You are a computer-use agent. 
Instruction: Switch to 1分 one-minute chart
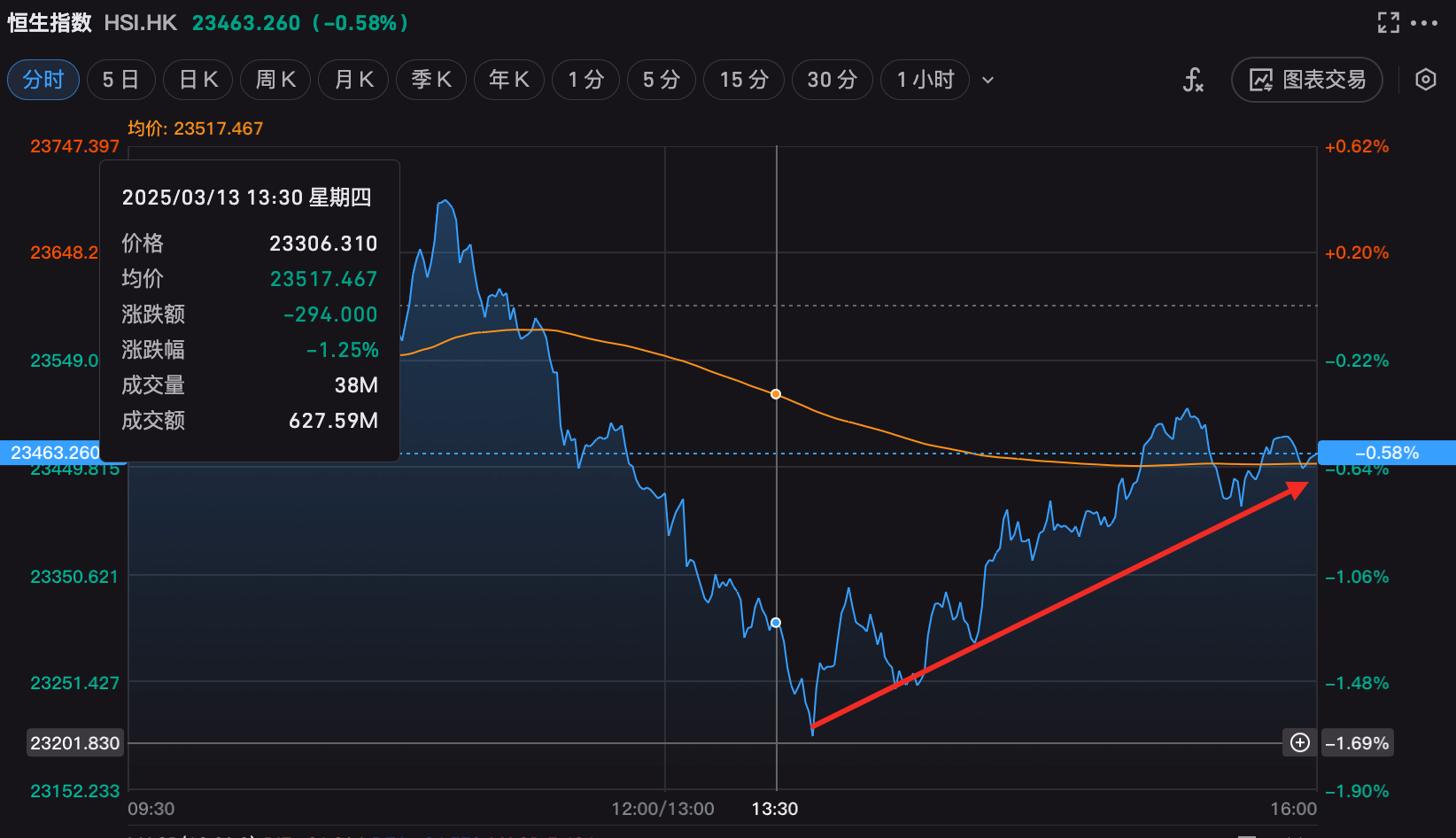[x=585, y=81]
